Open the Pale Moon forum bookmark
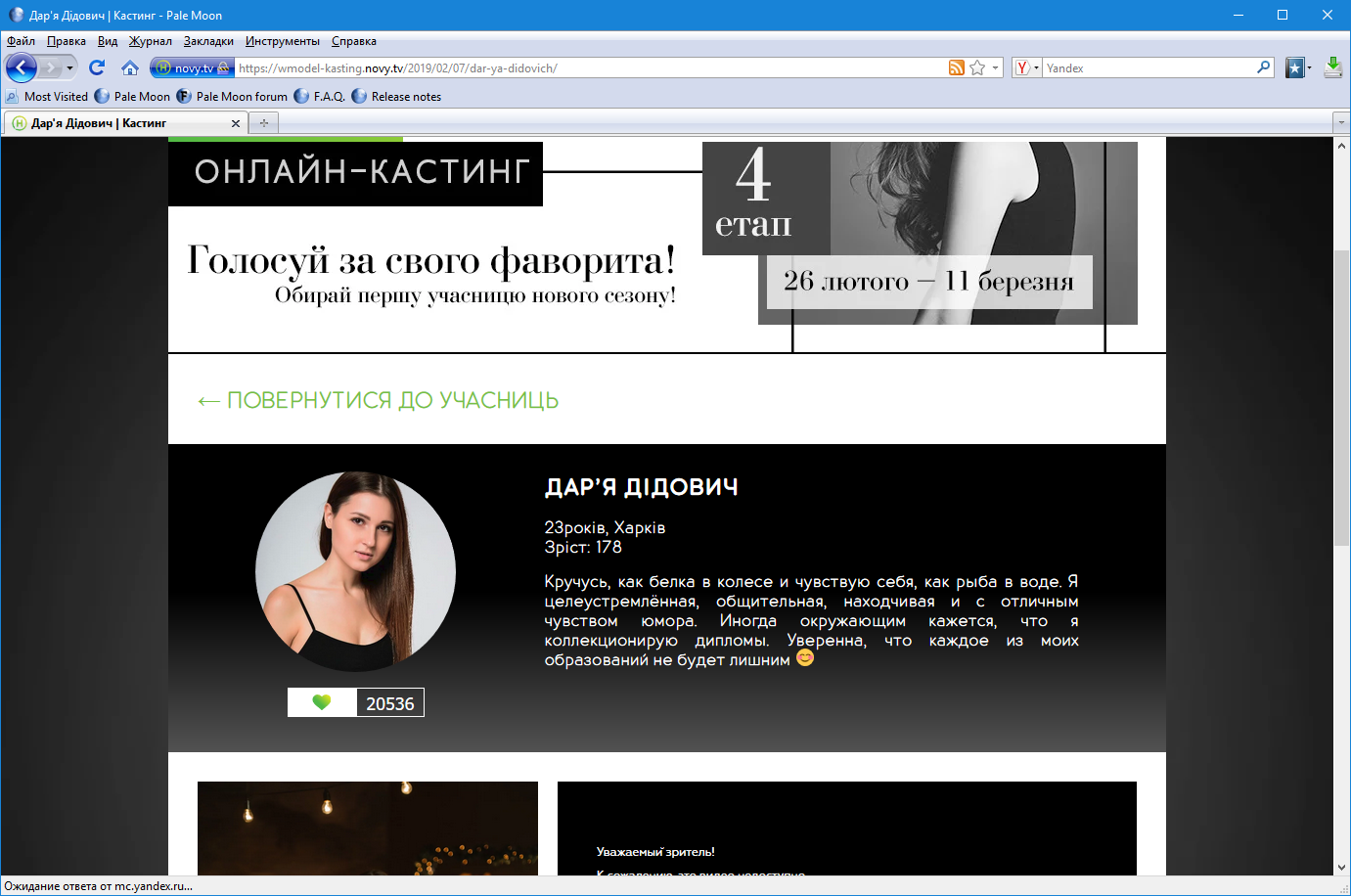Viewport: 1351px width, 896px height. point(233,97)
